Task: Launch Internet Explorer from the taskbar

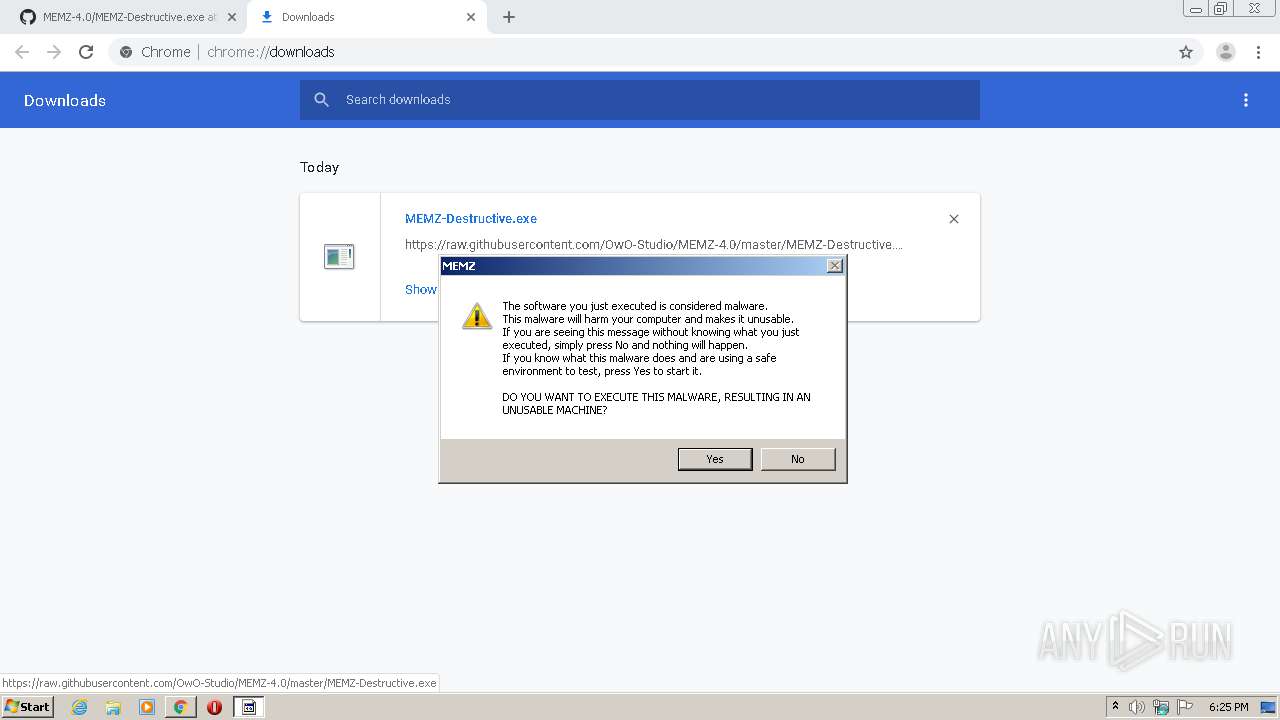Action: click(x=80, y=707)
